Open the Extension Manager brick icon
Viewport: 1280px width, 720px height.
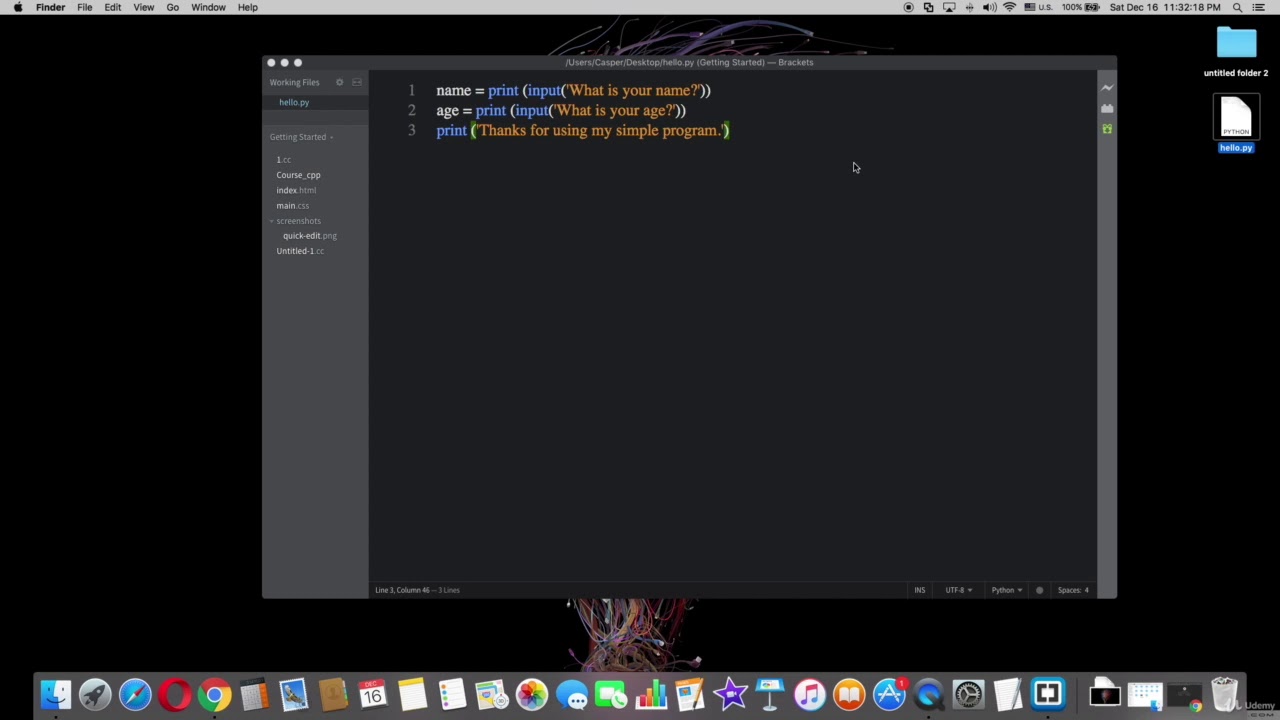[x=1107, y=108]
